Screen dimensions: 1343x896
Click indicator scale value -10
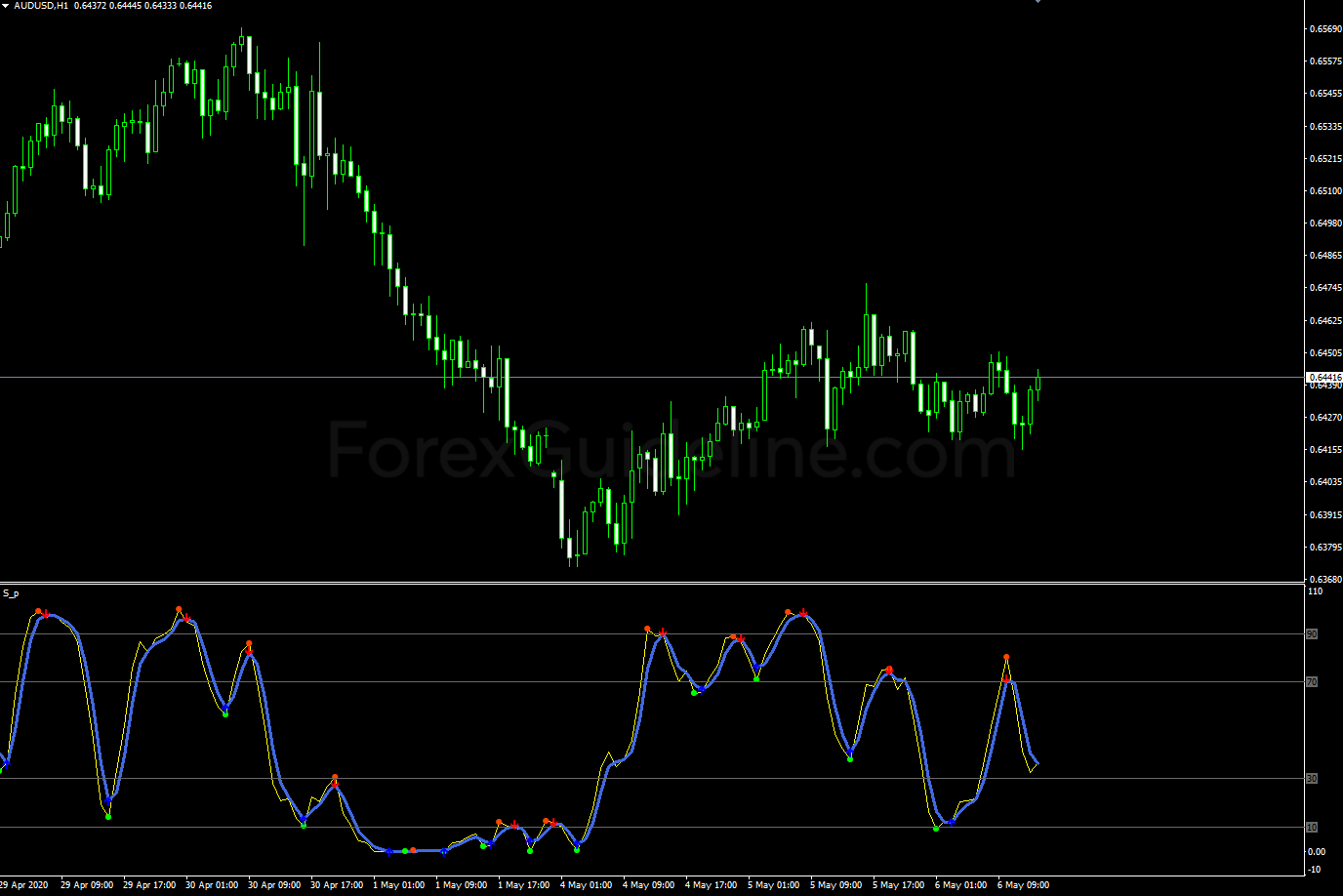coord(1315,870)
